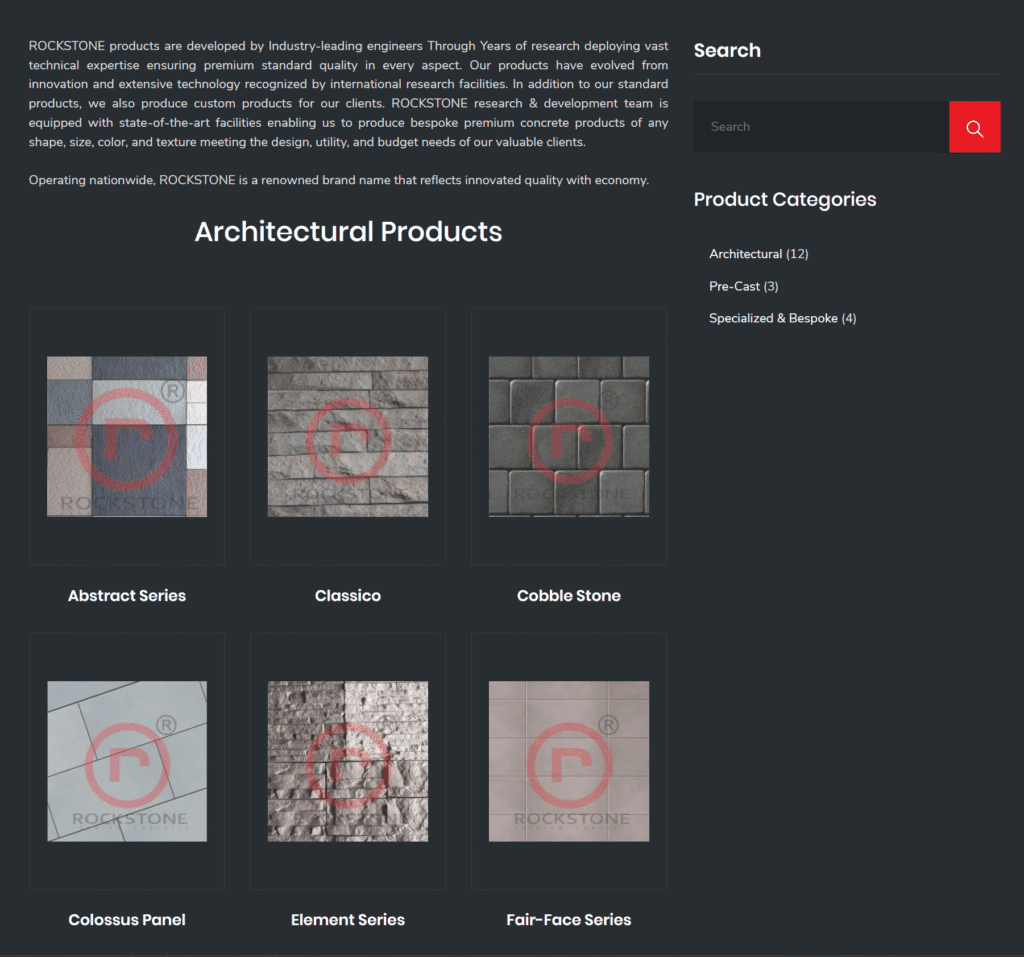Open Specialized & Bespoke category

click(772, 318)
